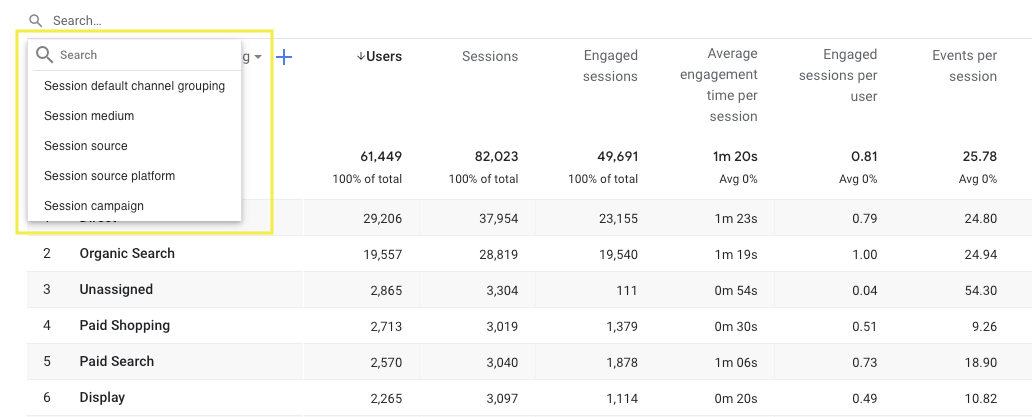The height and width of the screenshot is (417, 1032).
Task: Click the blue plus add dimension icon
Action: pos(284,58)
